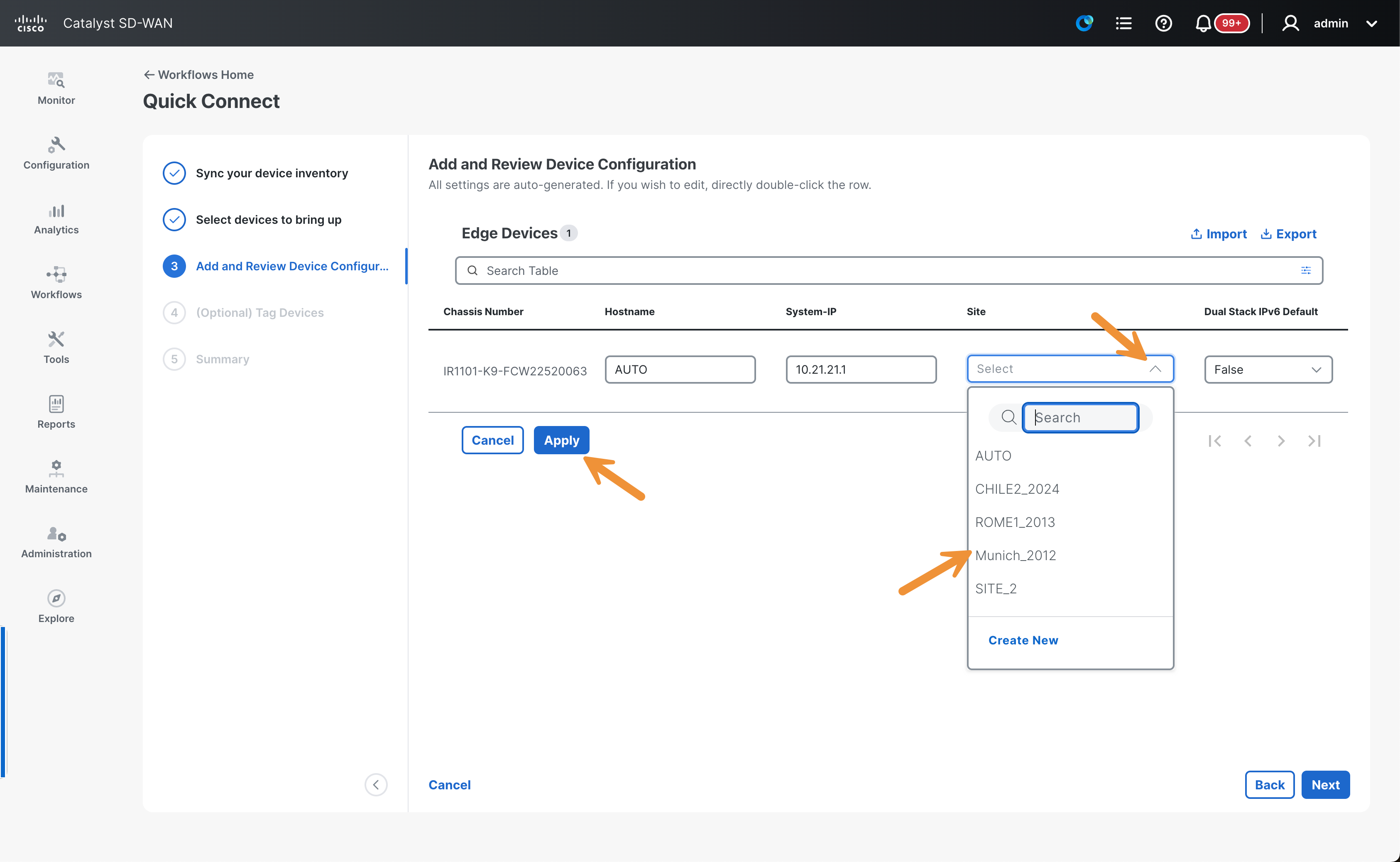
Task: Open the Configuration section in sidebar
Action: (x=56, y=153)
